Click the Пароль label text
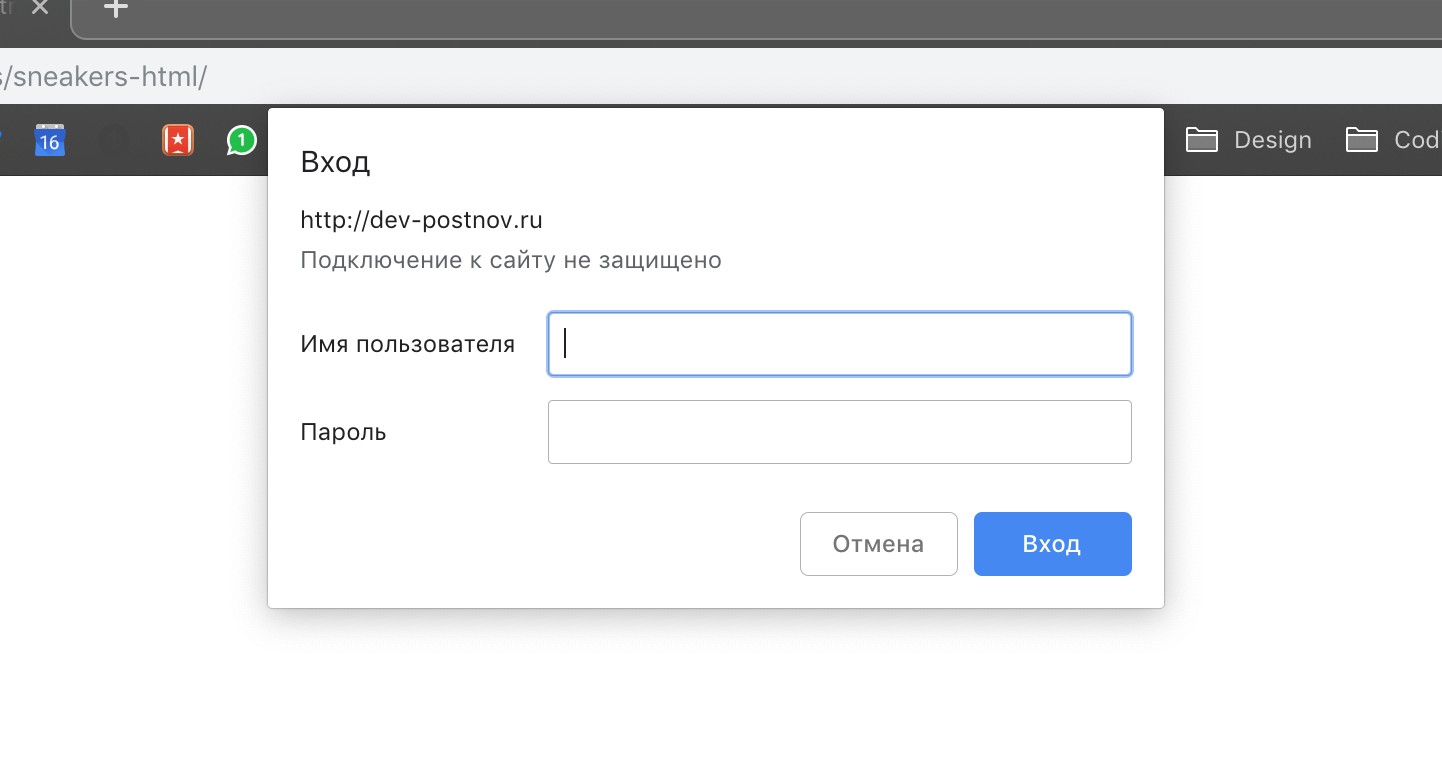The height and width of the screenshot is (764, 1442). [x=343, y=432]
